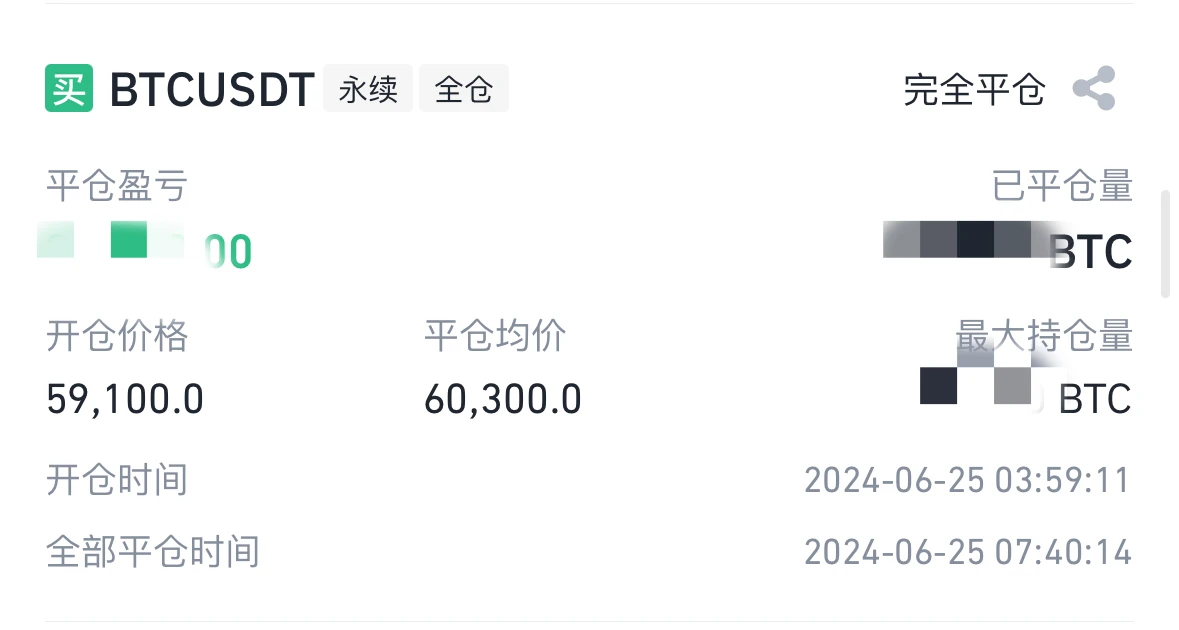Click the blurred closed BTC amount
1179x630 pixels.
click(x=1007, y=246)
